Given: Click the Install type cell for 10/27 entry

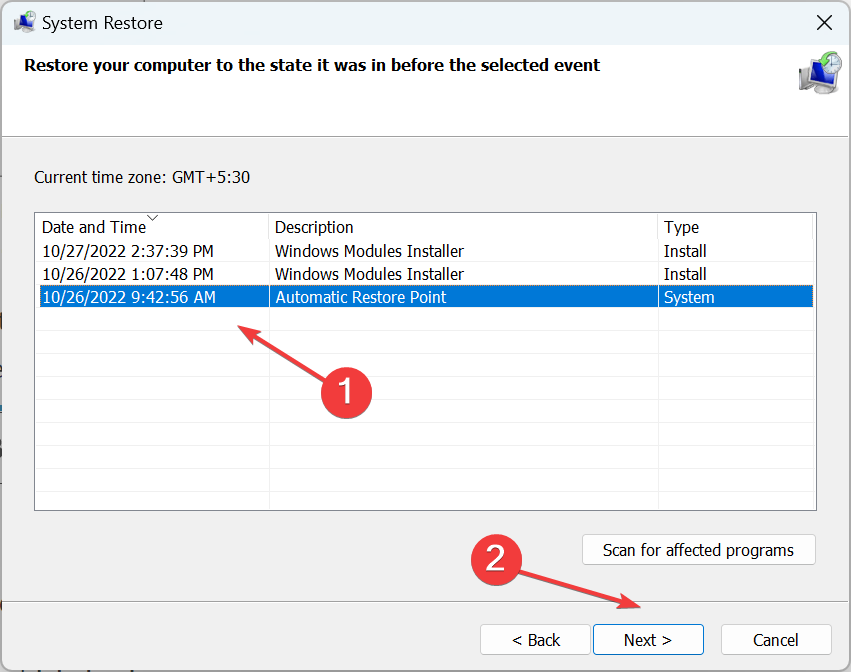Looking at the screenshot, I should coord(685,251).
